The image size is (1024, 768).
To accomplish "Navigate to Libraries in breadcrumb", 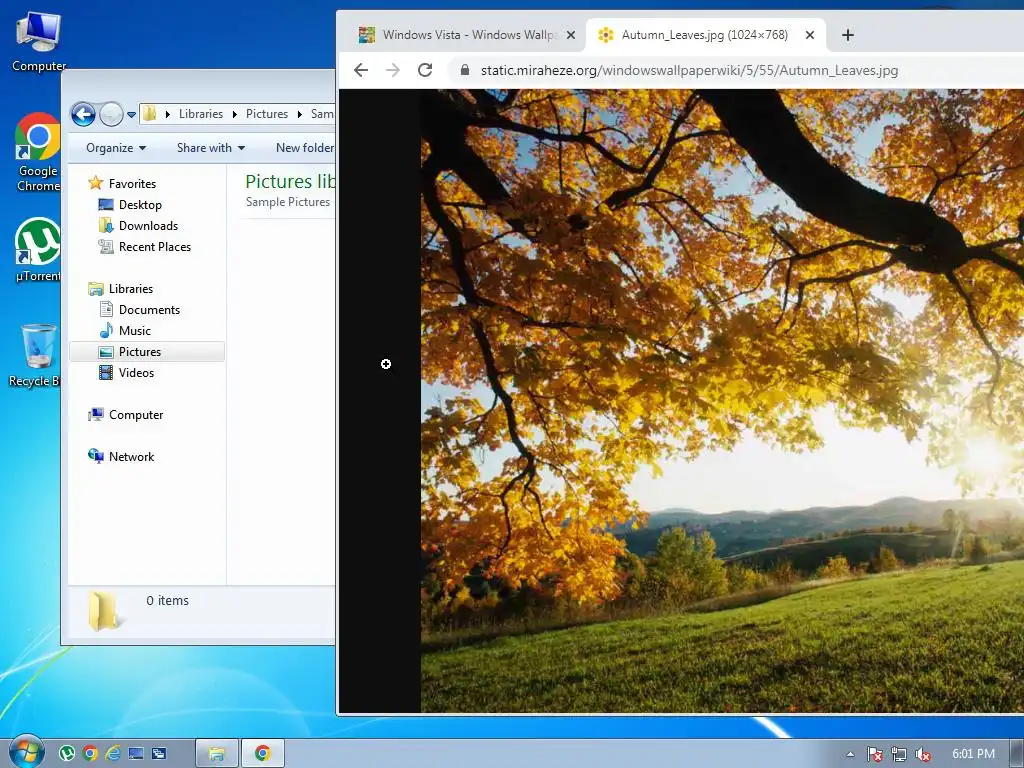I will [x=201, y=114].
